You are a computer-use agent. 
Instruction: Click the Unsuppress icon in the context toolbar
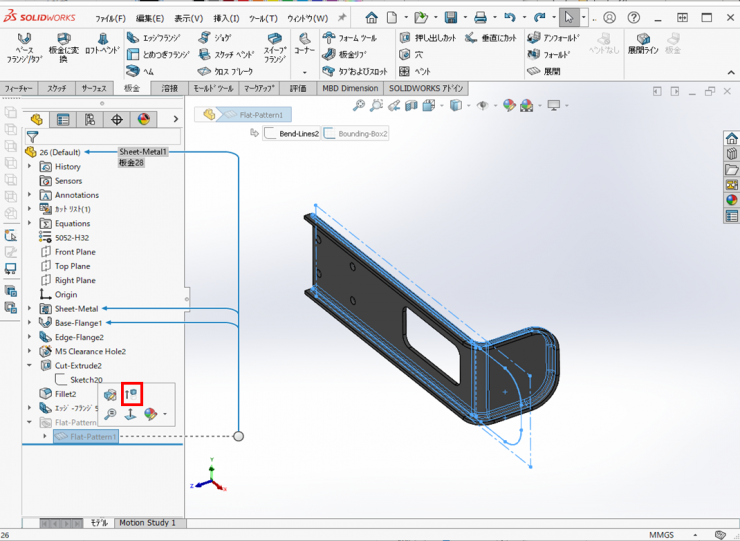(131, 395)
